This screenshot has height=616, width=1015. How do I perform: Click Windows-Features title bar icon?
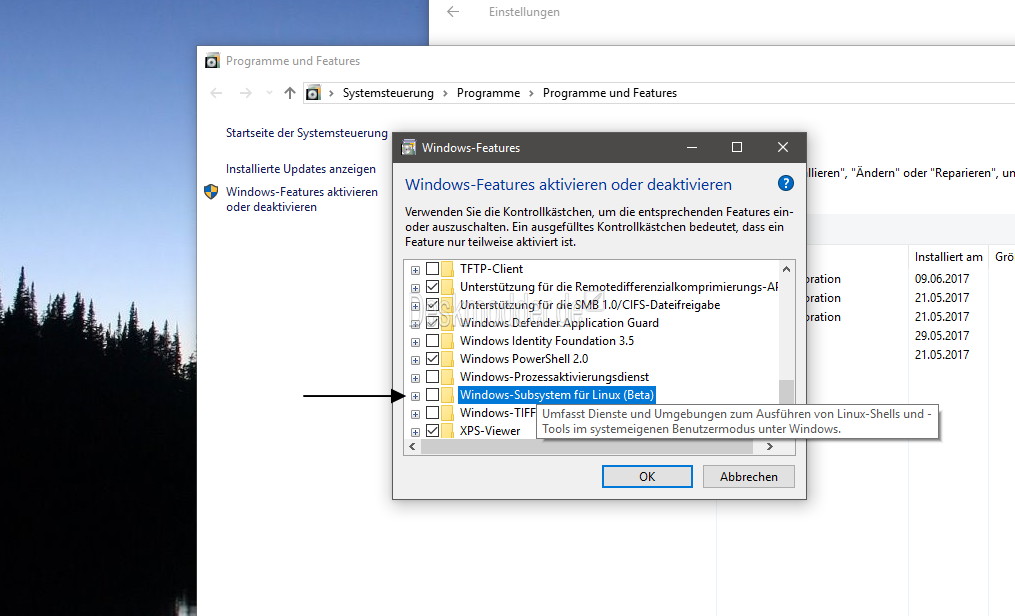408,148
